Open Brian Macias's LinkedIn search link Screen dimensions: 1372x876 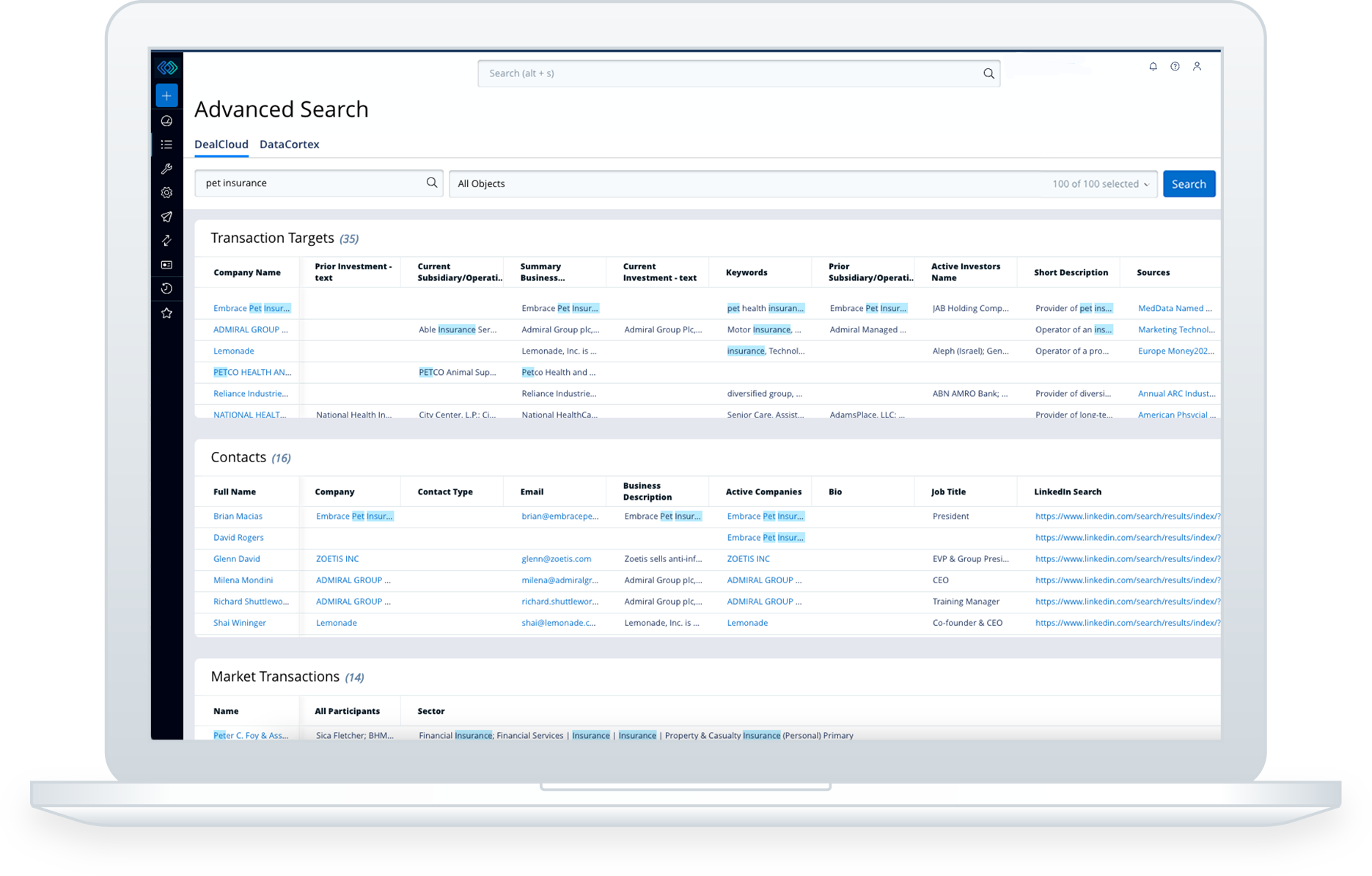click(1127, 516)
